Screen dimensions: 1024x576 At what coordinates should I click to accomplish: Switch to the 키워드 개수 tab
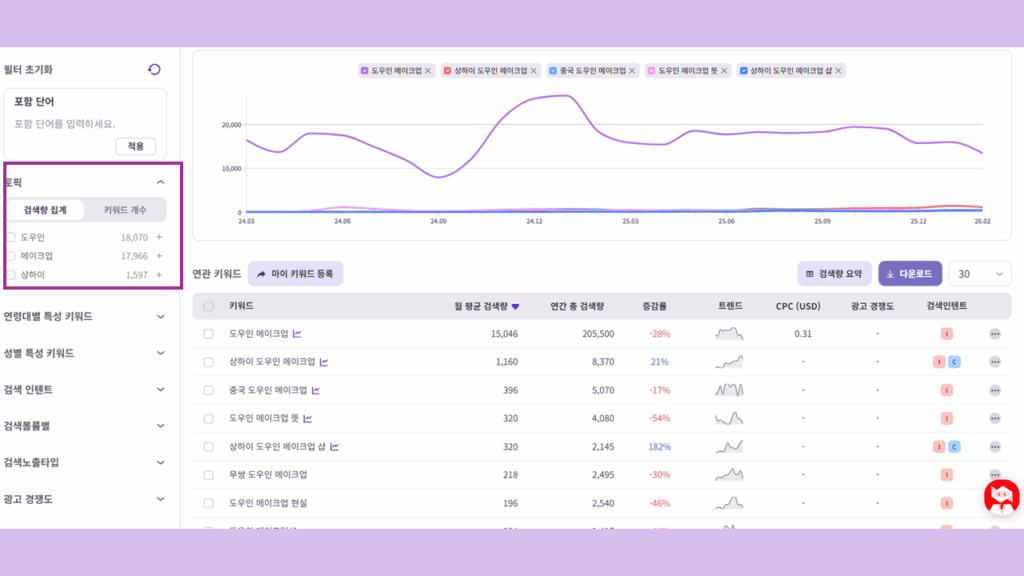125,211
